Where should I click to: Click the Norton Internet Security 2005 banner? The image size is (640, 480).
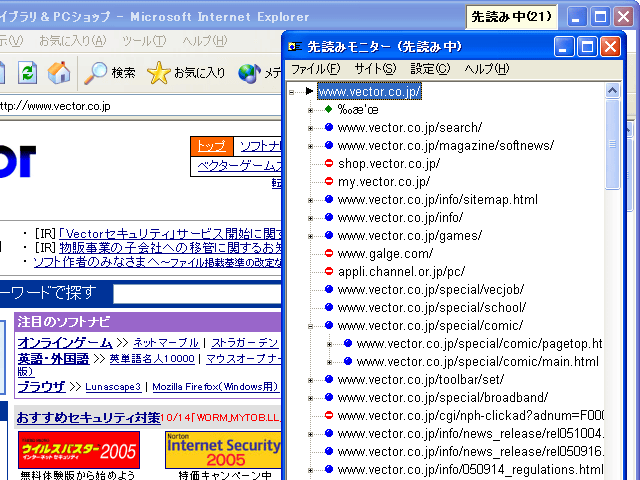click(223, 450)
